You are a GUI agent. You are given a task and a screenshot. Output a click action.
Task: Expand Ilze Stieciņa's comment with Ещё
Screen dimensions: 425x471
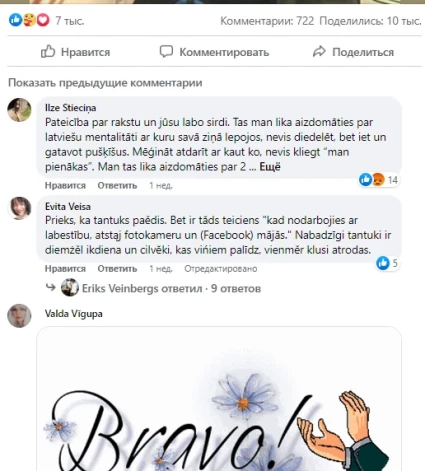(x=270, y=167)
